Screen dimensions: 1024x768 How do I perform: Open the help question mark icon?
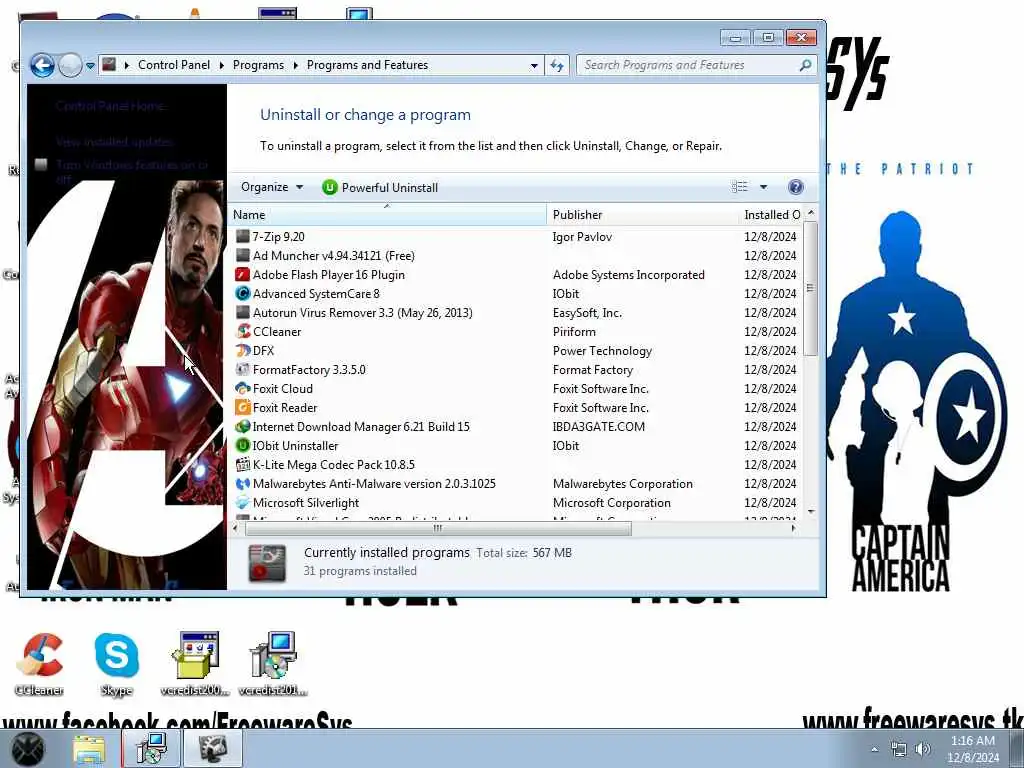(795, 187)
